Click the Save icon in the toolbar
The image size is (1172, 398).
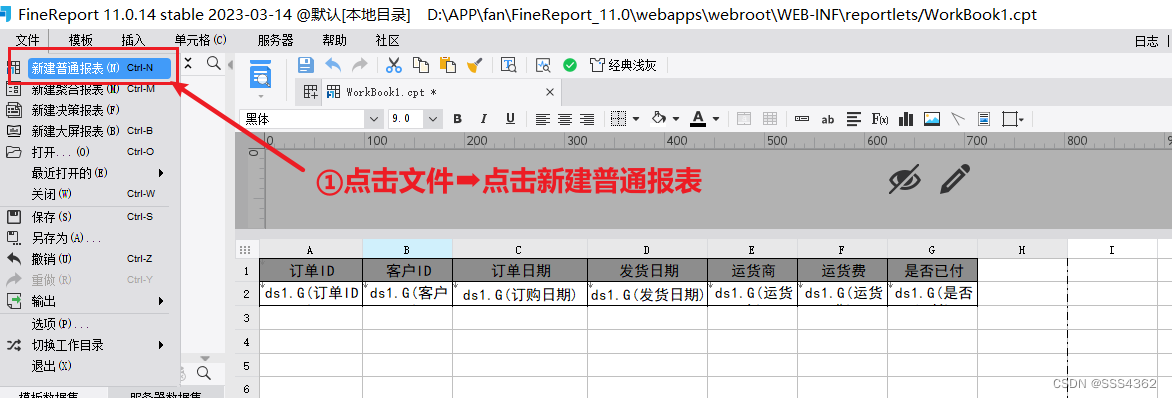pyautogui.click(x=306, y=65)
